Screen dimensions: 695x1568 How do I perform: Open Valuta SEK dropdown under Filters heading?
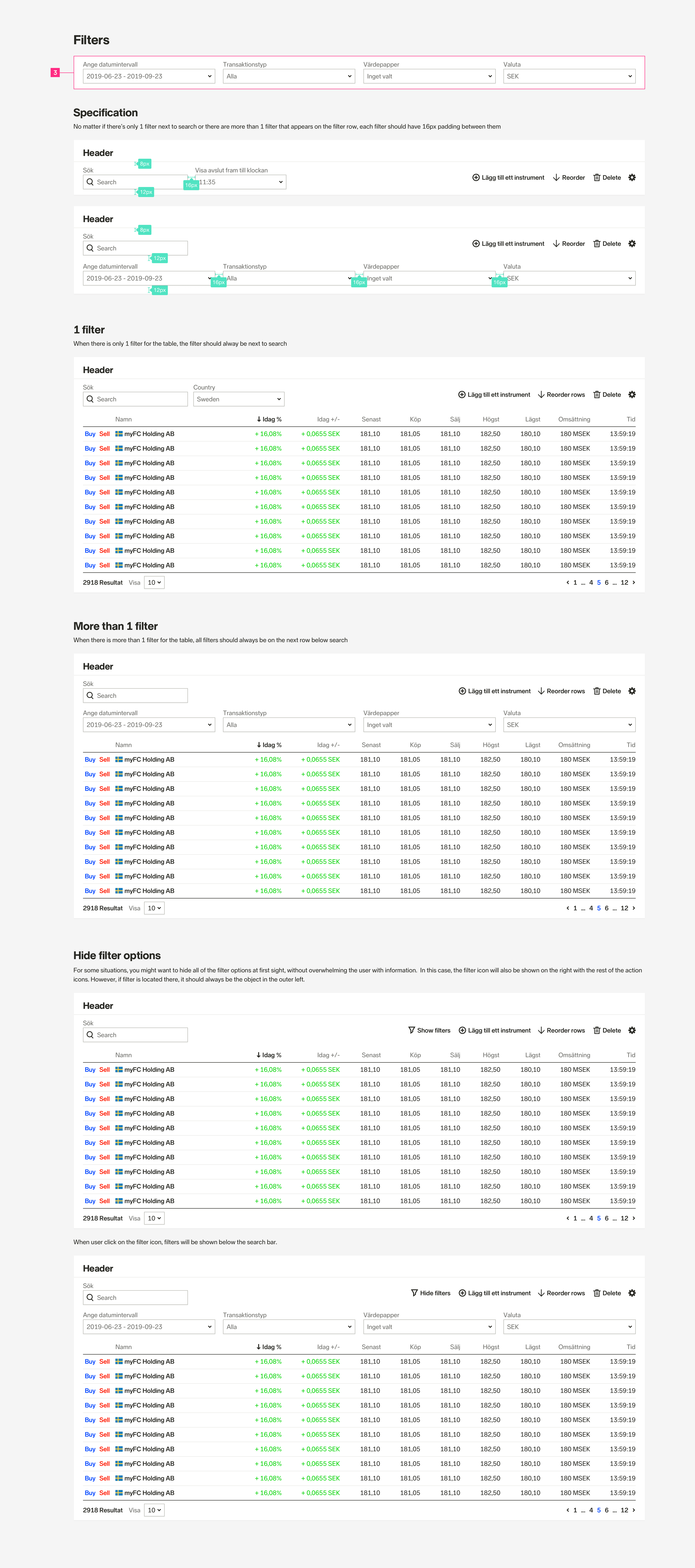click(x=569, y=76)
